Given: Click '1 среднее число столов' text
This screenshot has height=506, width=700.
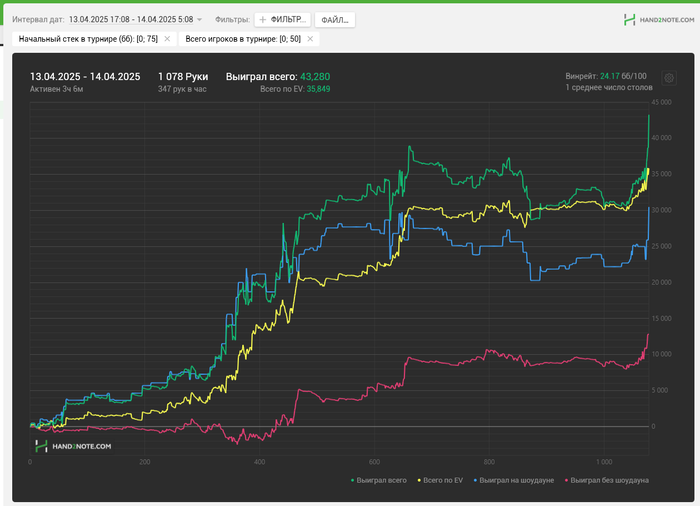Looking at the screenshot, I should point(609,87).
